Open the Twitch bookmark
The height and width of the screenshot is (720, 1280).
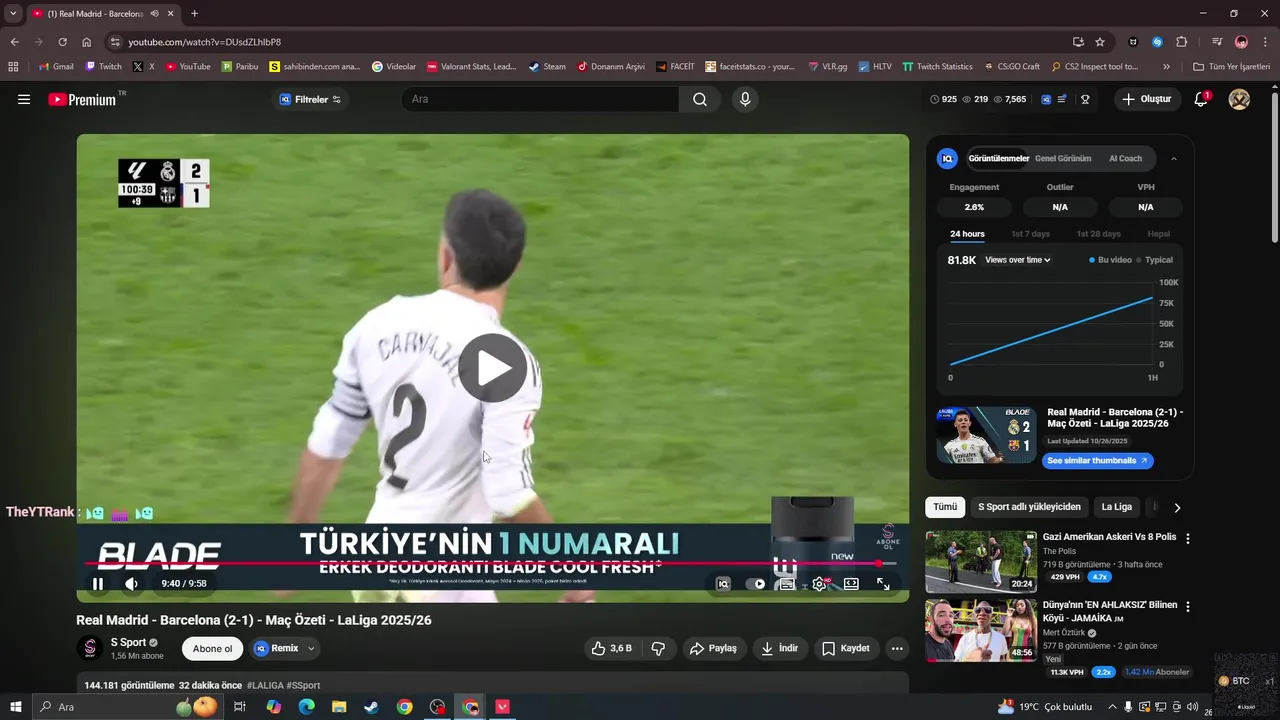(104, 67)
